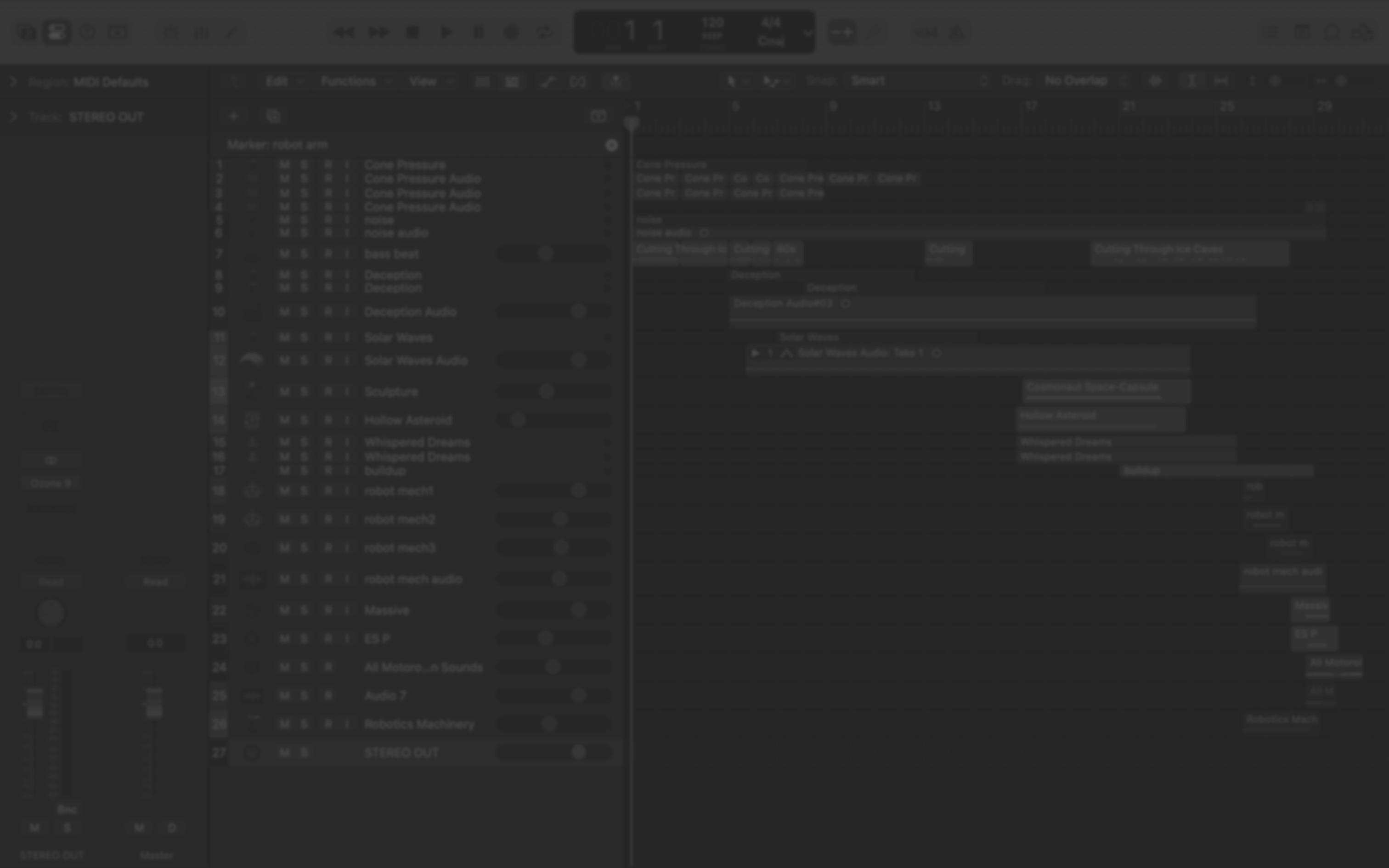Open the Mixer icon in control bar
1389x868 pixels.
[x=201, y=33]
